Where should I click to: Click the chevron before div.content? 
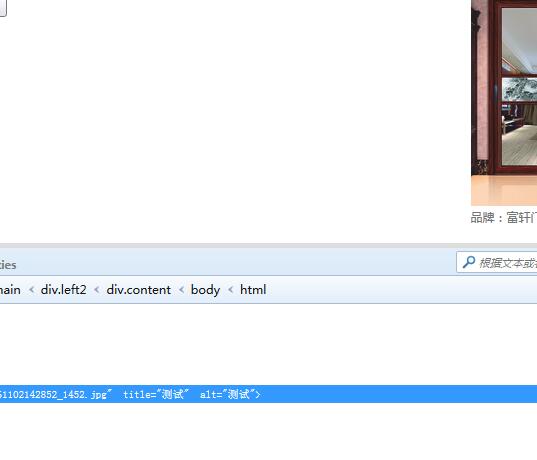[97, 290]
